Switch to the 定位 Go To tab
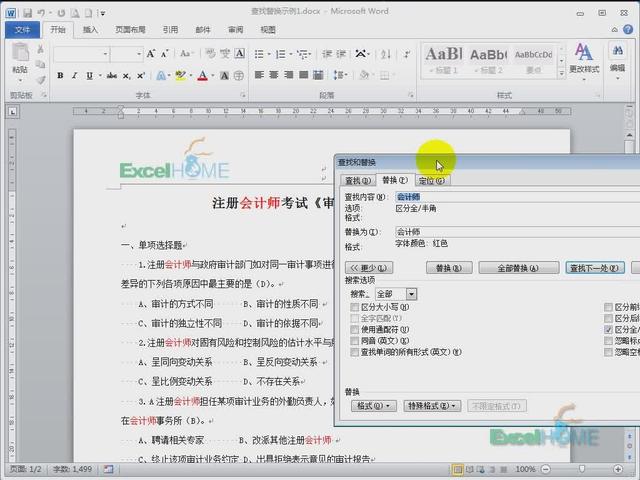This screenshot has width=640, height=480. coord(432,180)
